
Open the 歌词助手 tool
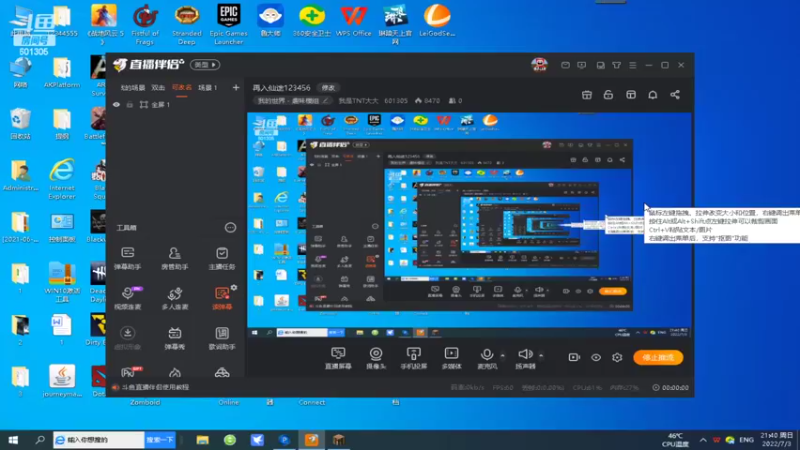pyautogui.click(x=222, y=338)
